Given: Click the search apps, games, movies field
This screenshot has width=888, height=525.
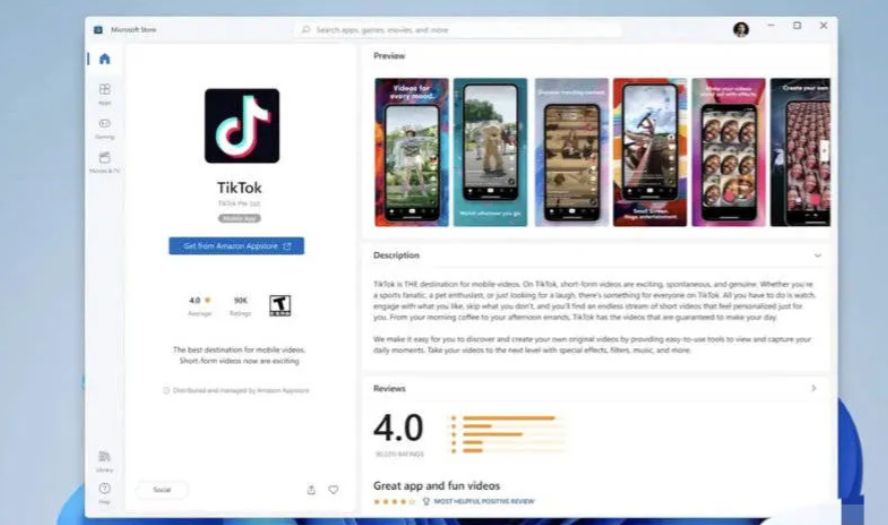Looking at the screenshot, I should [x=458, y=29].
